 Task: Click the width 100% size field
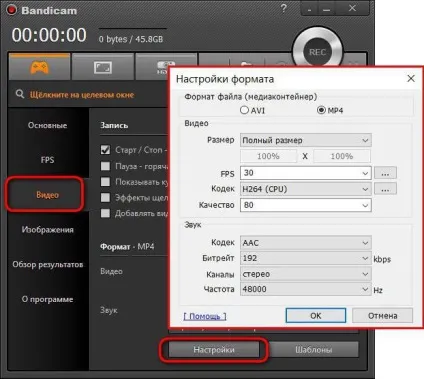coord(268,156)
